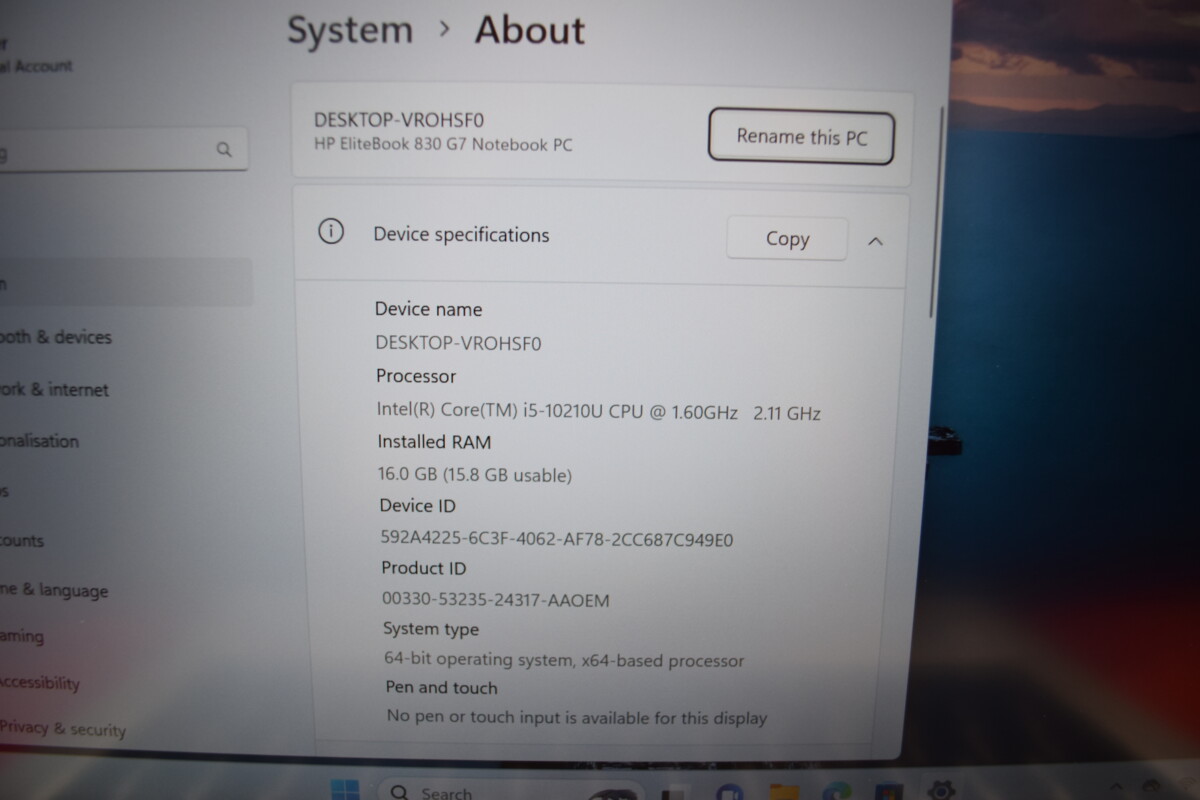Click the HP EliteBook 830 G7 Notebook PC text
The width and height of the screenshot is (1200, 800).
[x=443, y=144]
